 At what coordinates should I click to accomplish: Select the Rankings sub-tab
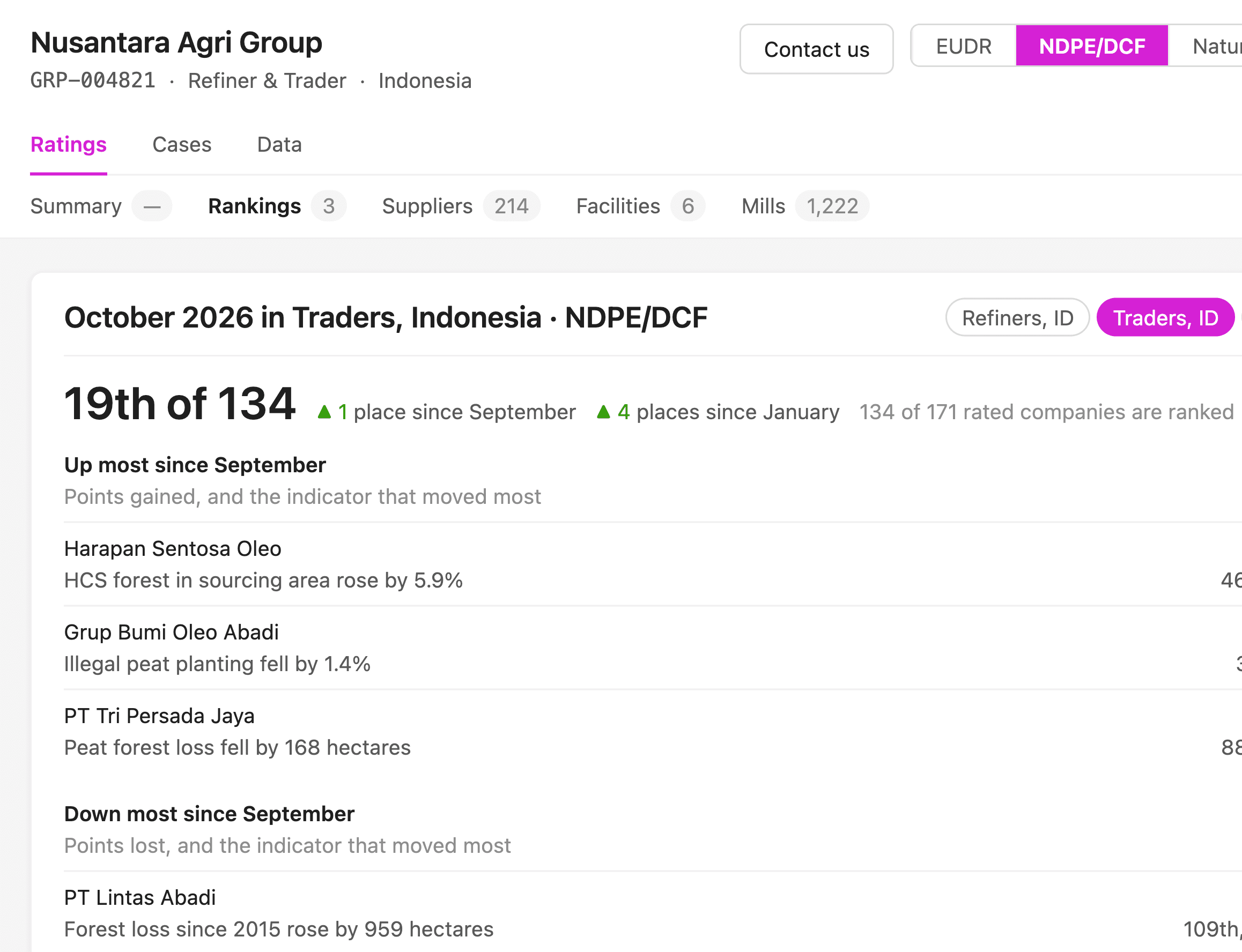click(x=277, y=206)
